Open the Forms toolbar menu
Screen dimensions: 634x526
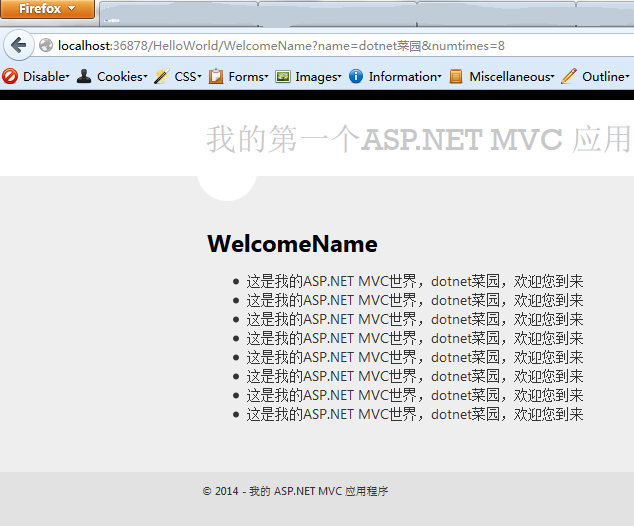(248, 77)
